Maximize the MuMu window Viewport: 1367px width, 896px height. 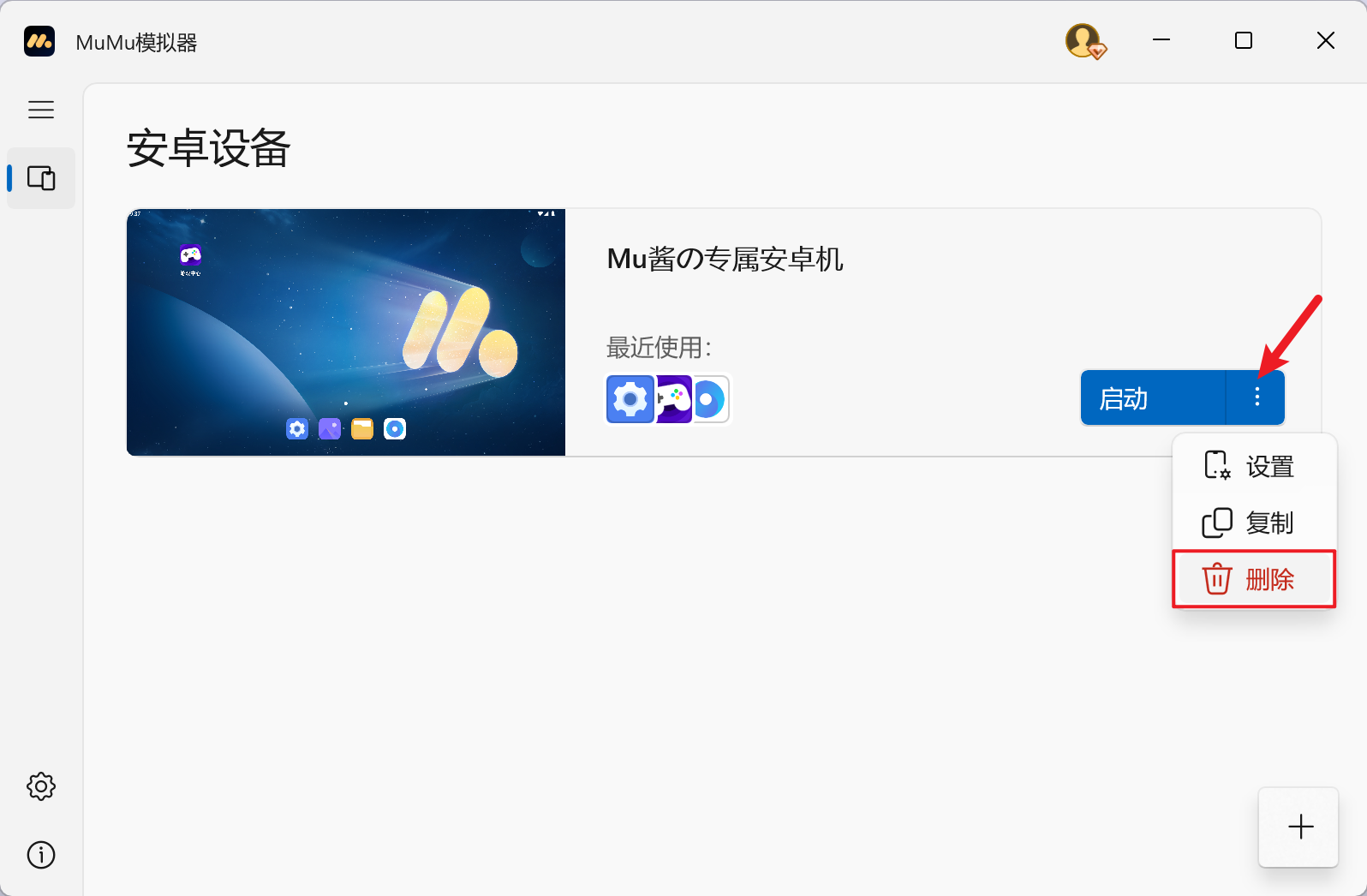coord(1244,40)
